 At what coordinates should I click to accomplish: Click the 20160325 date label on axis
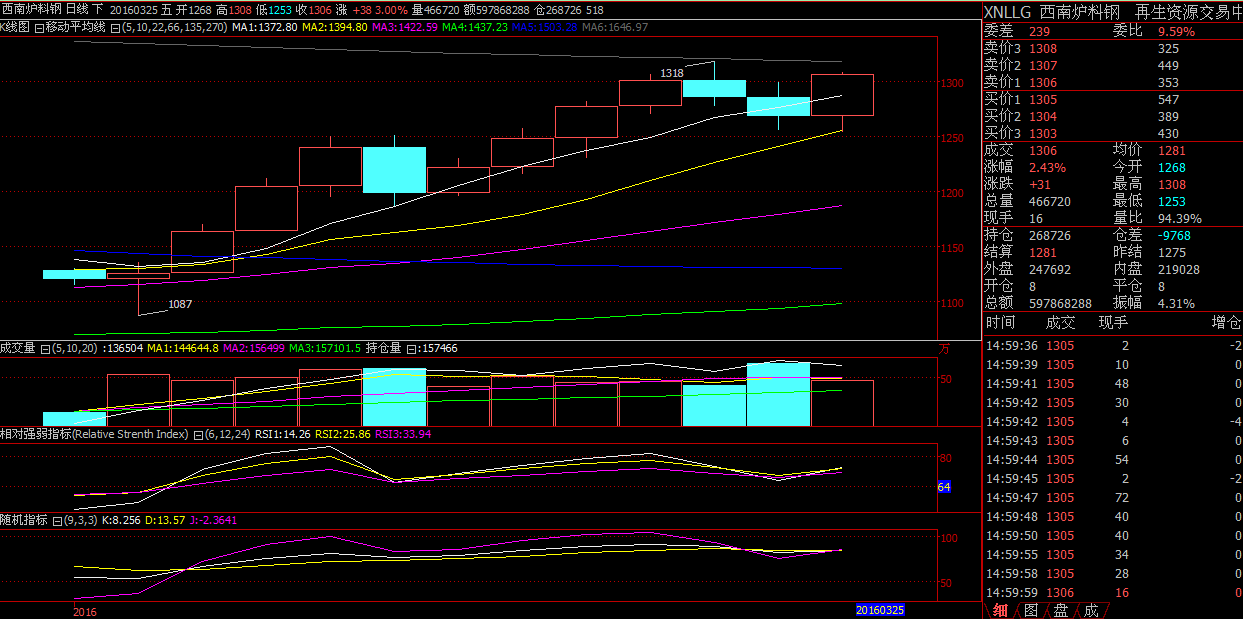coord(880,609)
